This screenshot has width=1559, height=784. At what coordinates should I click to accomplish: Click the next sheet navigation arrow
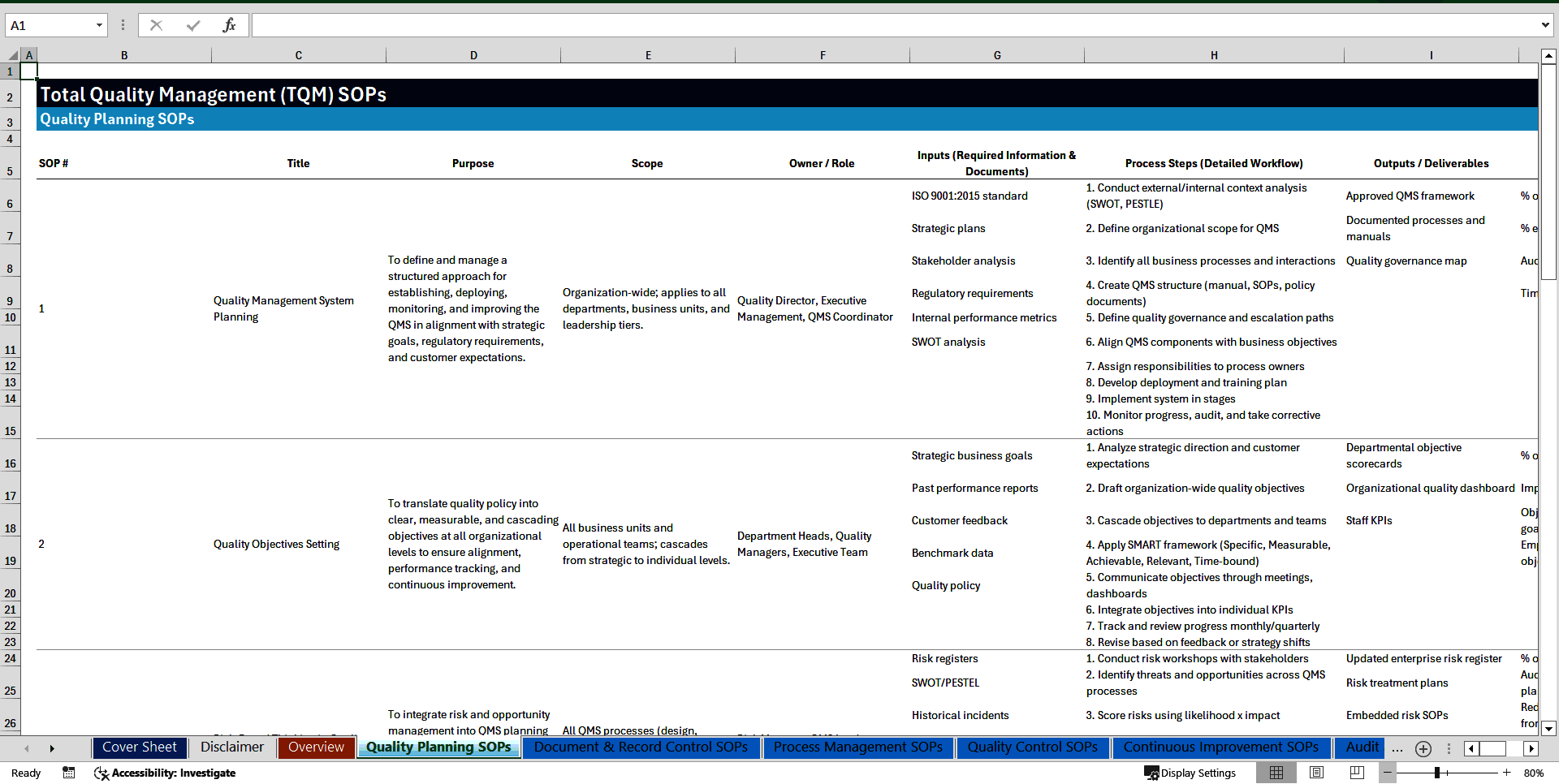[52, 748]
